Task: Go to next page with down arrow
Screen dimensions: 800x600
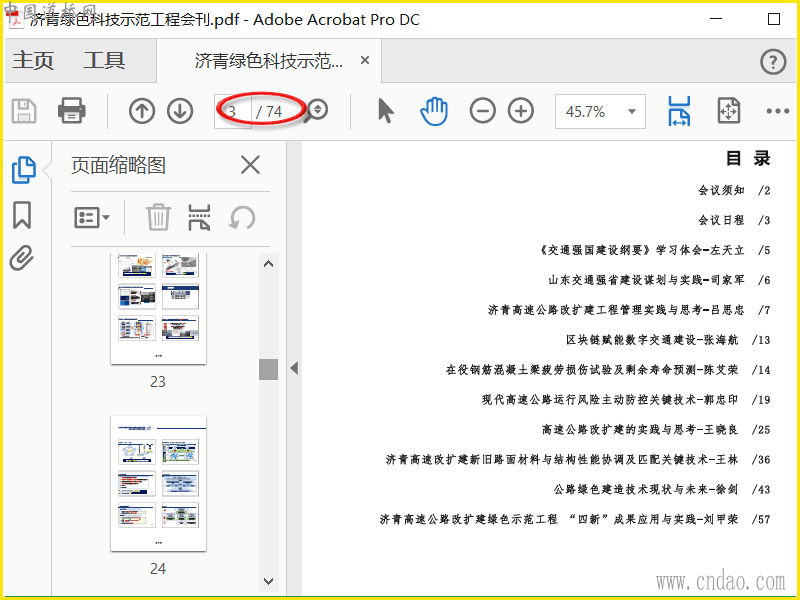Action: coord(180,111)
